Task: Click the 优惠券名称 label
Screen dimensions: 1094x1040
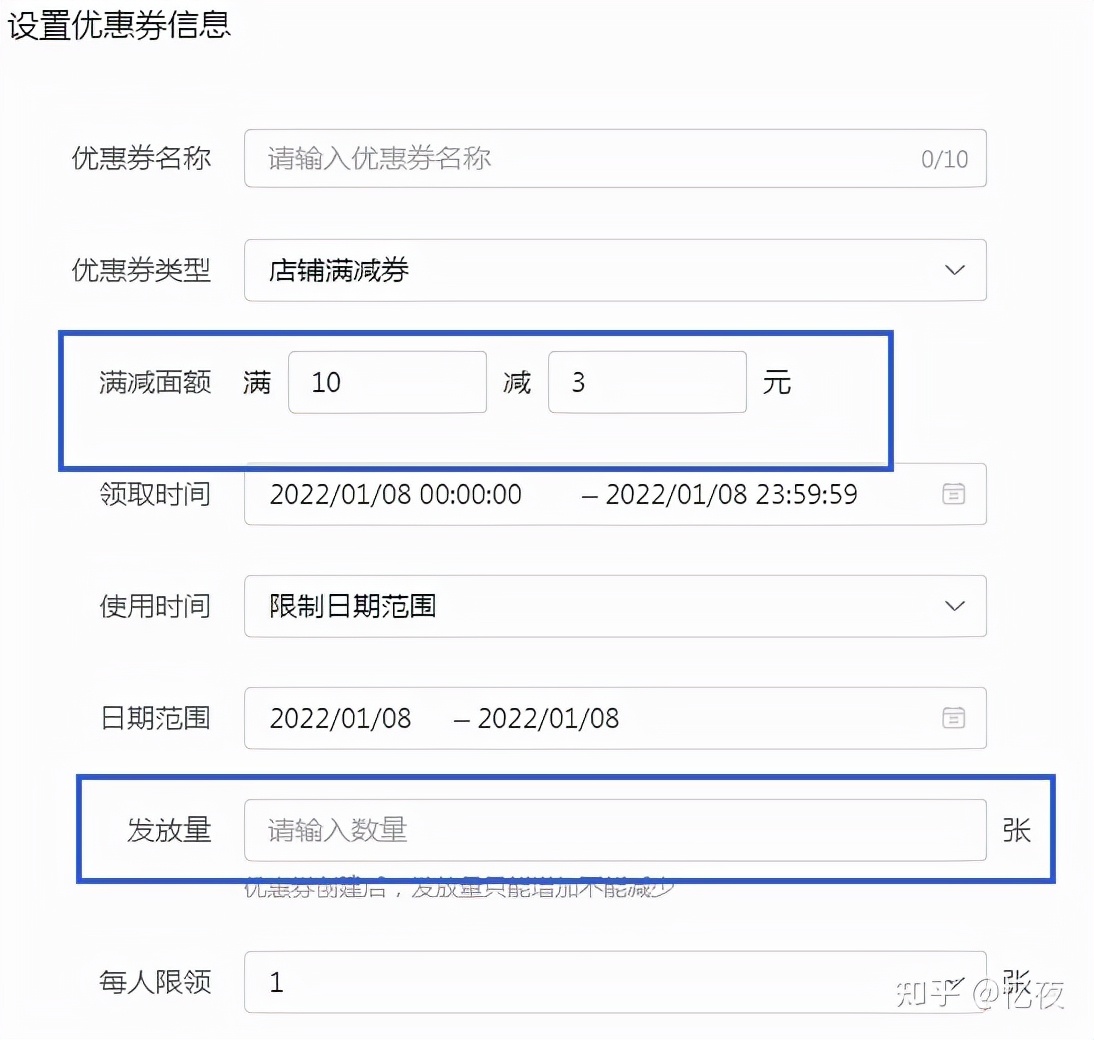Action: (x=141, y=158)
